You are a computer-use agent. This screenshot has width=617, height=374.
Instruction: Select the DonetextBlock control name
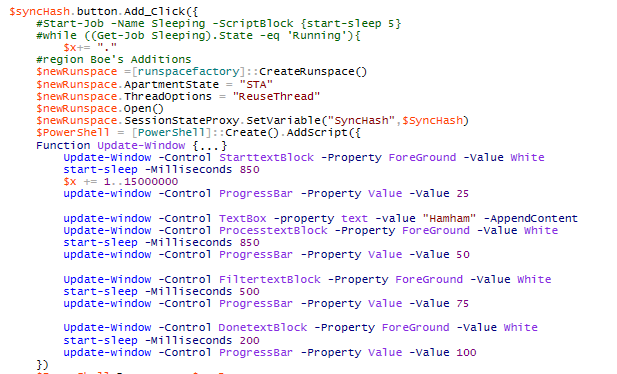click(x=263, y=328)
